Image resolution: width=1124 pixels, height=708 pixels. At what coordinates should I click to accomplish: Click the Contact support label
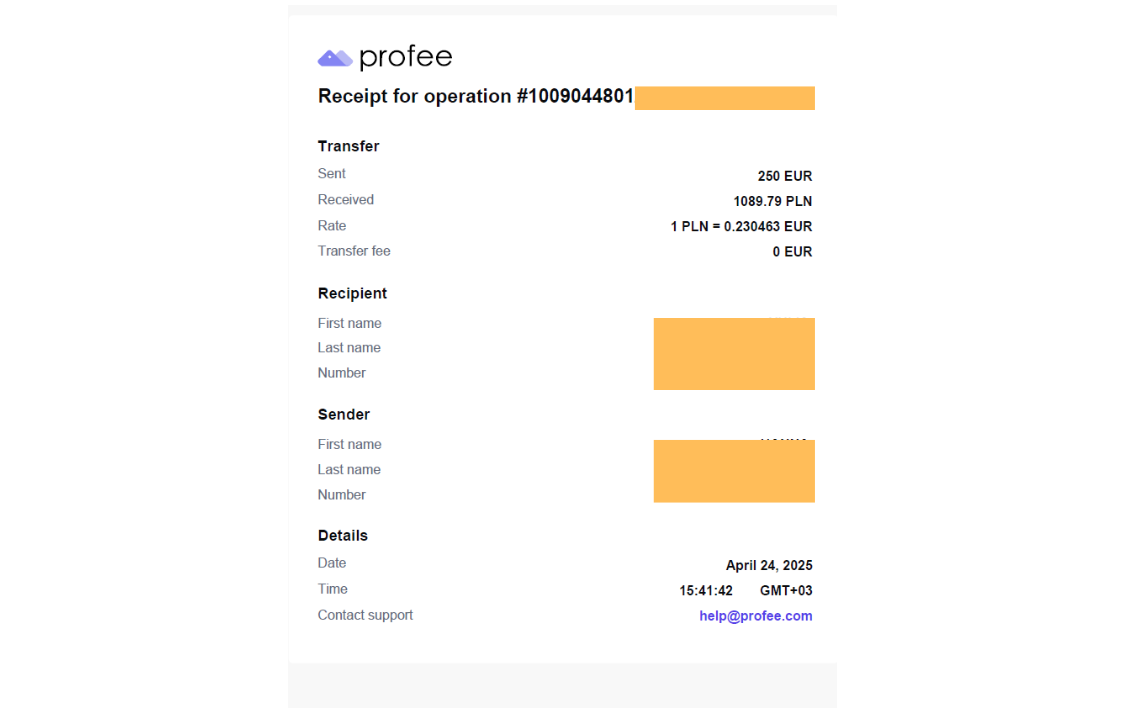click(365, 615)
